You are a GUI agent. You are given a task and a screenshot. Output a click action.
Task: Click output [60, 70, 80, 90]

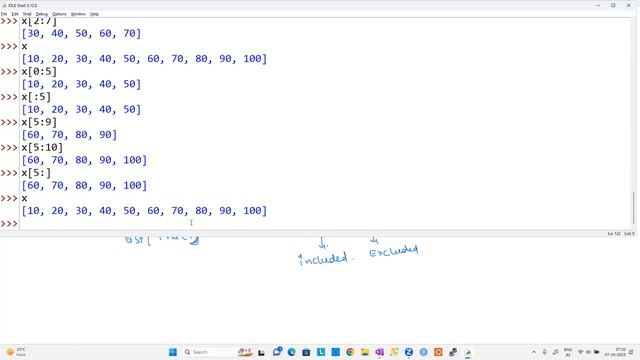tap(69, 134)
